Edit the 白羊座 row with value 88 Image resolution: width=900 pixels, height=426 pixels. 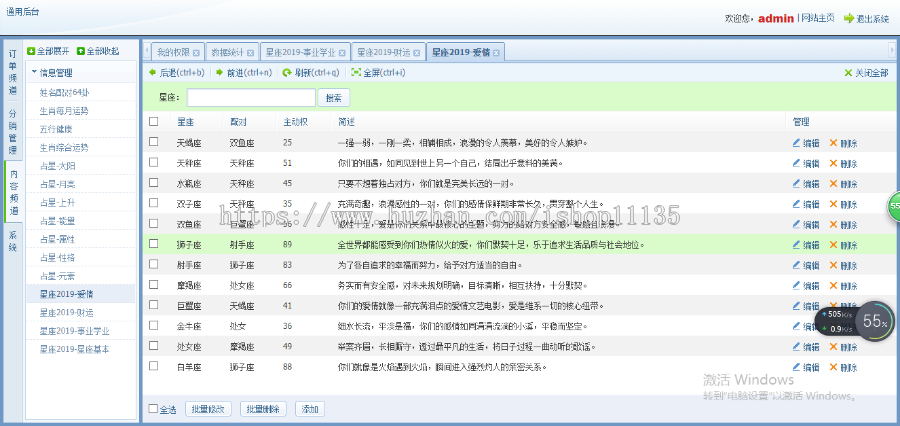[805, 367]
